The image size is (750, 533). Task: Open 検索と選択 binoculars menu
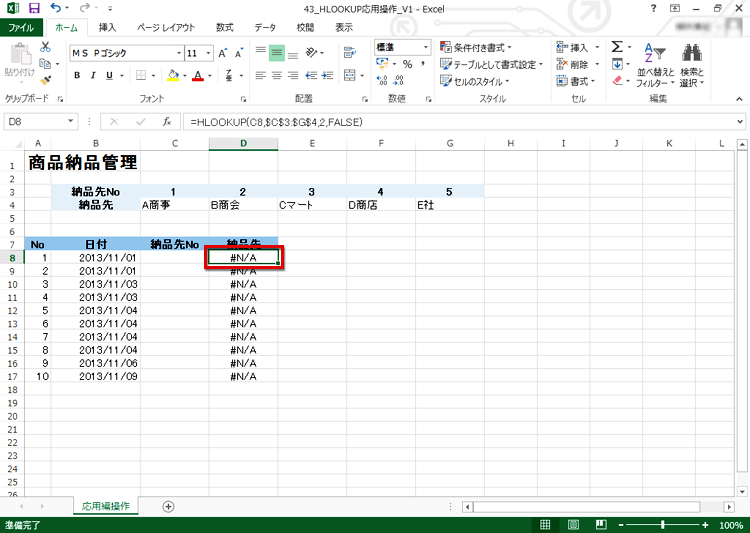pyautogui.click(x=692, y=65)
